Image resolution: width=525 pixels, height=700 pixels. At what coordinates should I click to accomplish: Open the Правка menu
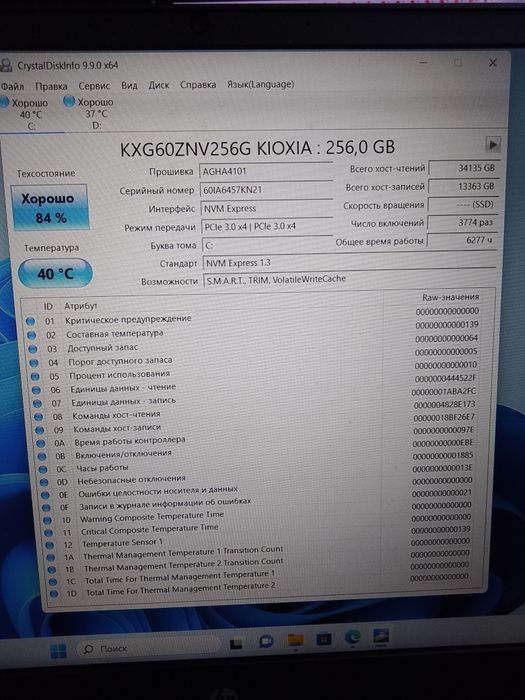click(x=51, y=86)
